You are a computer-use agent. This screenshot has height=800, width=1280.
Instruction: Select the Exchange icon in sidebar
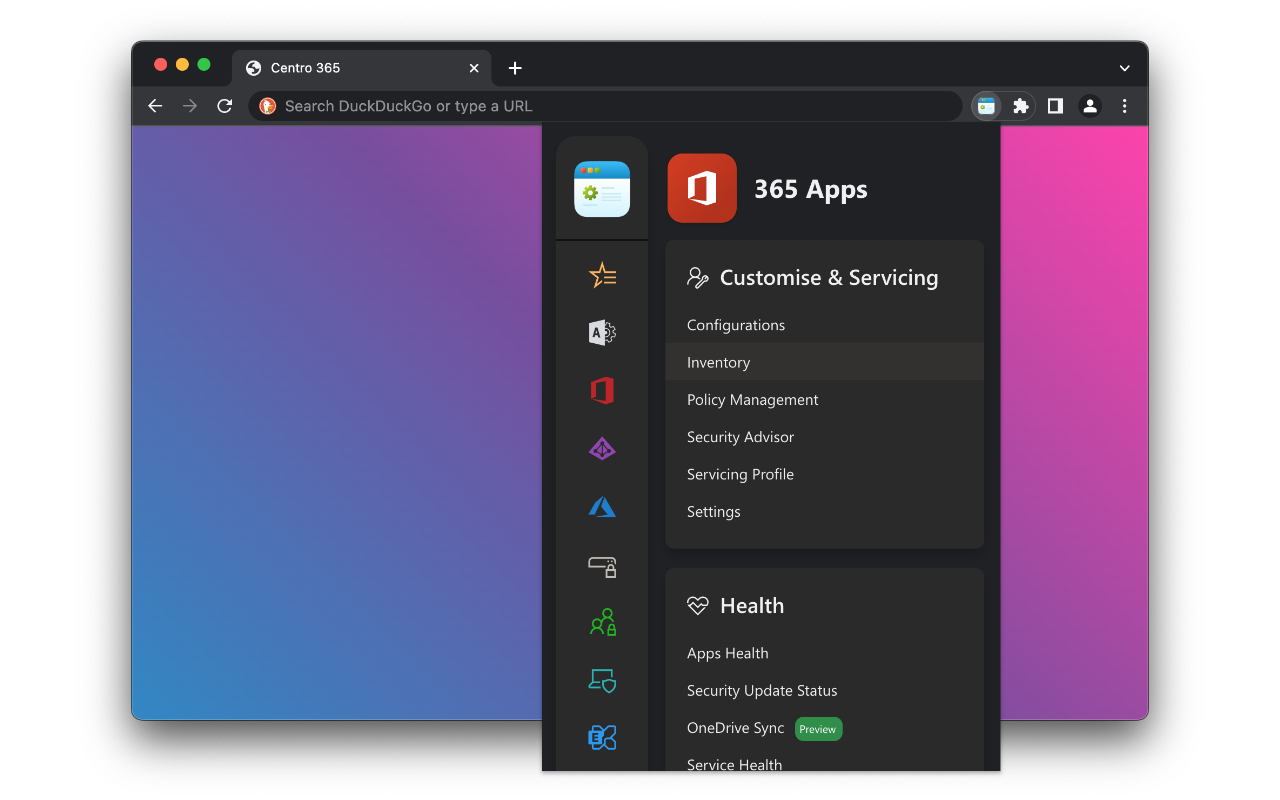click(602, 738)
